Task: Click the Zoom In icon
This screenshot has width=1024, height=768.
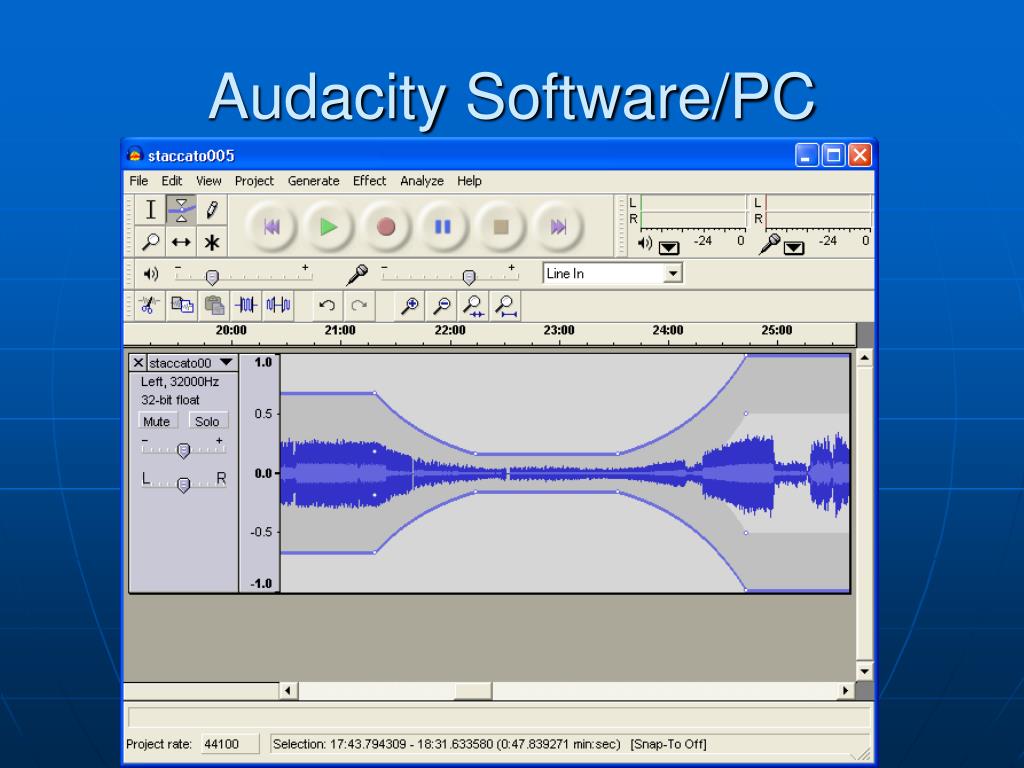Action: [409, 305]
